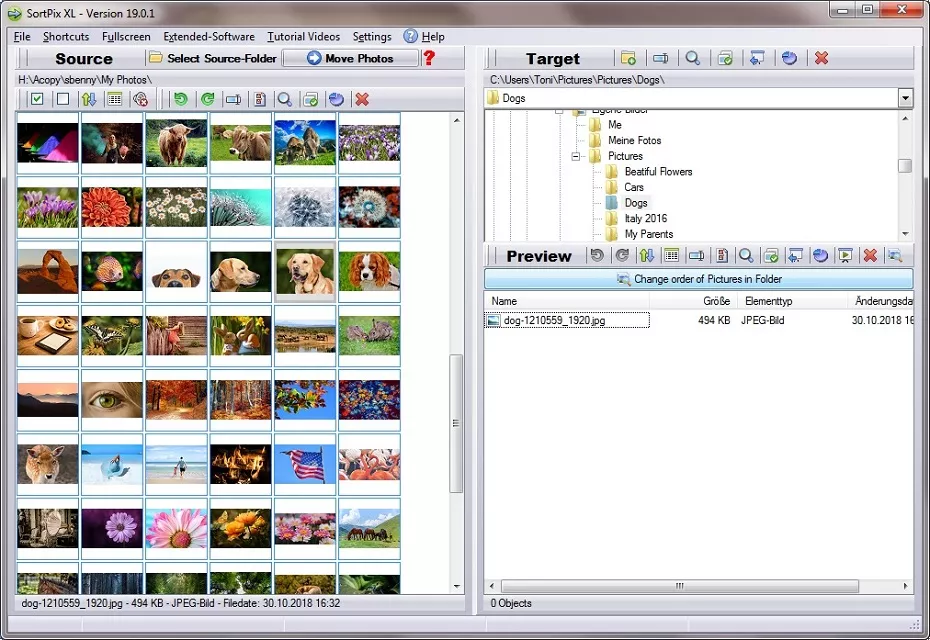Open the Tutorial Videos menu
The width and height of the screenshot is (930, 640).
coord(303,36)
